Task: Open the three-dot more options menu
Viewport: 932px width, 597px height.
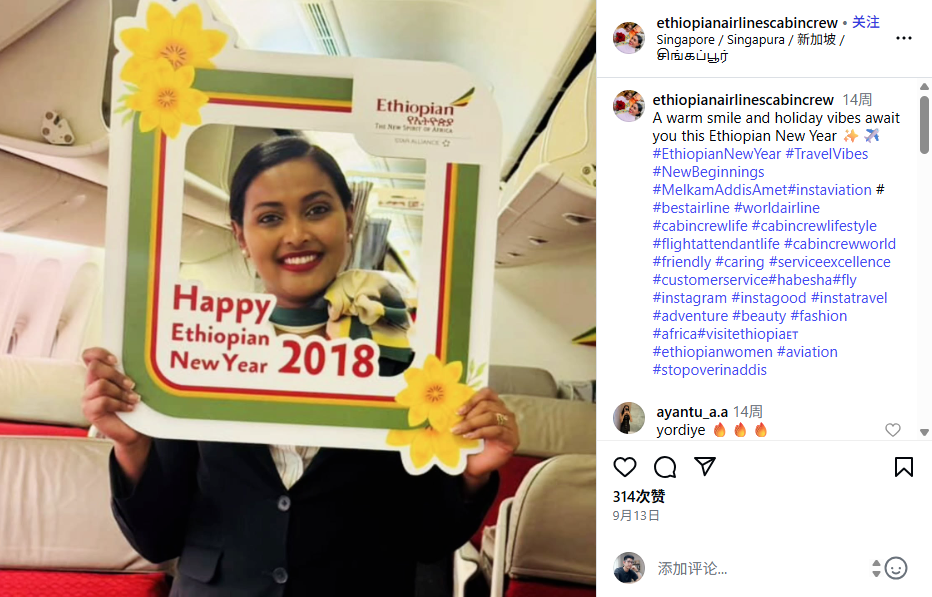Action: (x=903, y=38)
